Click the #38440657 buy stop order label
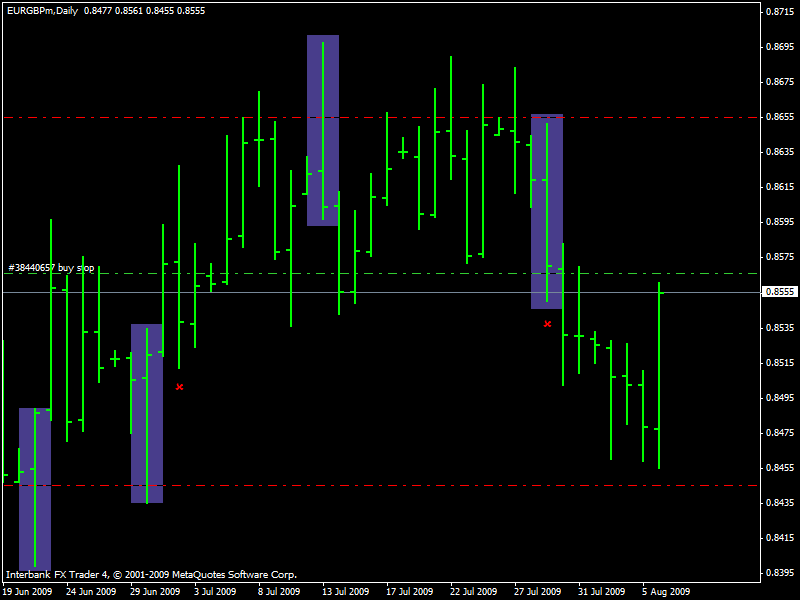The height and width of the screenshot is (600, 800). pyautogui.click(x=51, y=268)
